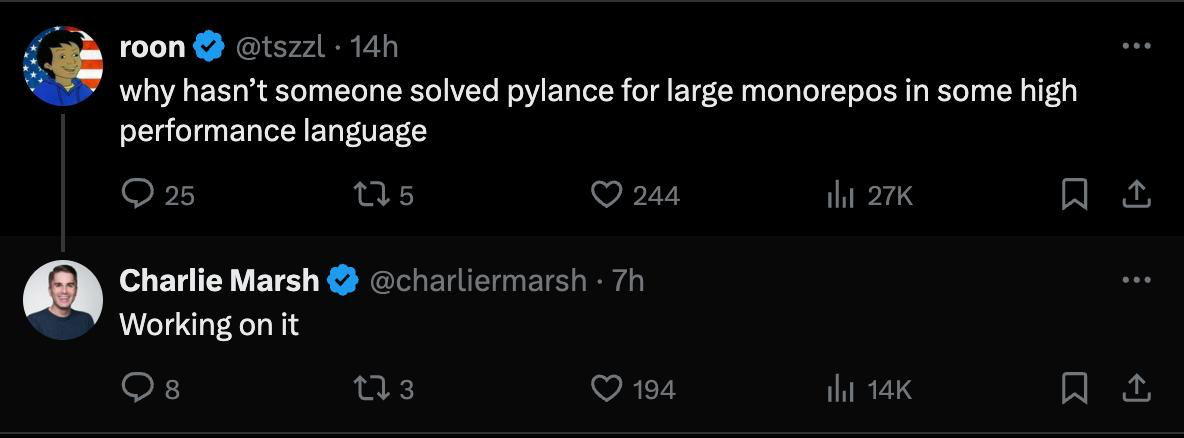Click the @tszzl handle link

click(x=279, y=46)
